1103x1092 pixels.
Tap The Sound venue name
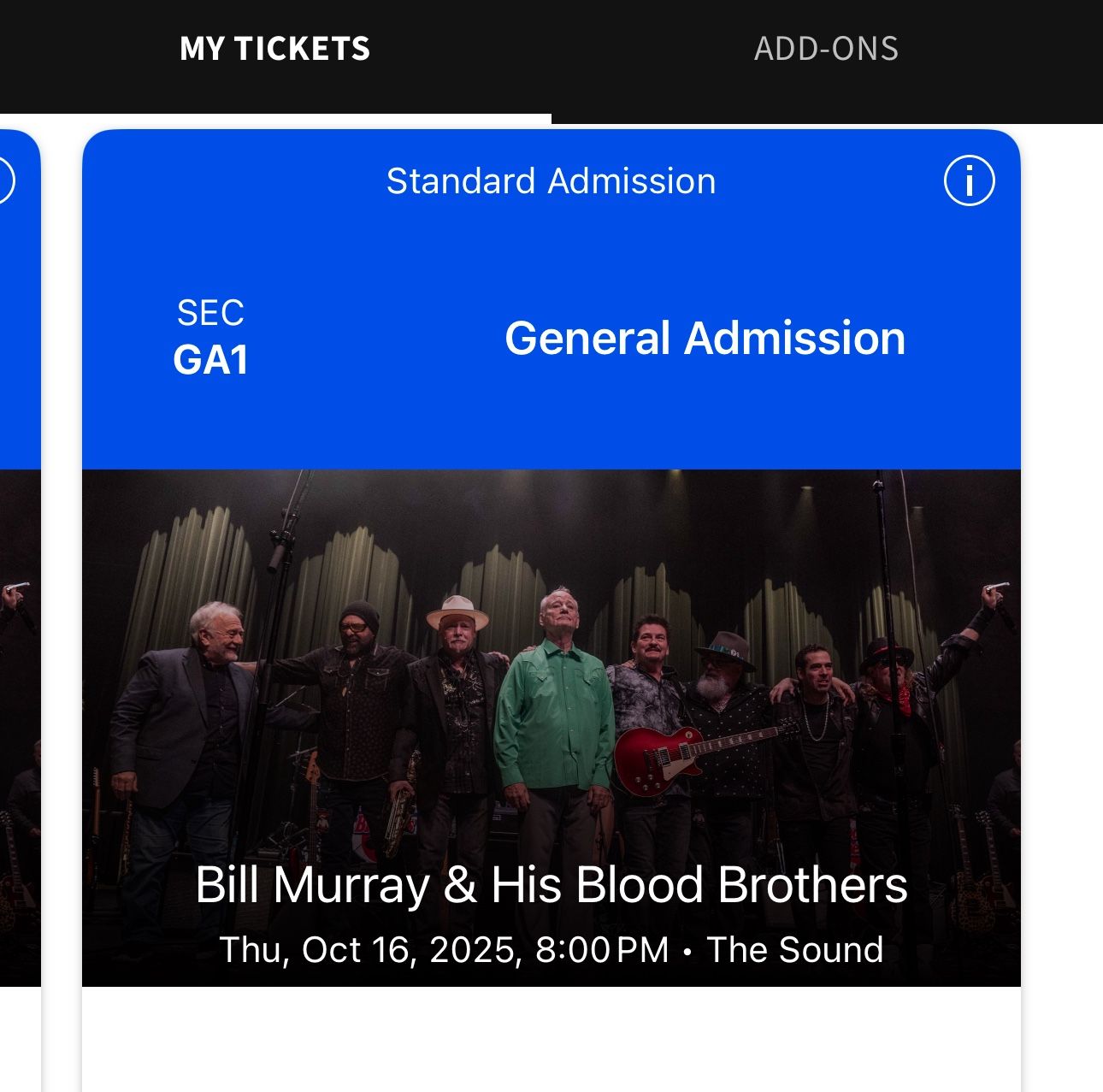click(794, 950)
